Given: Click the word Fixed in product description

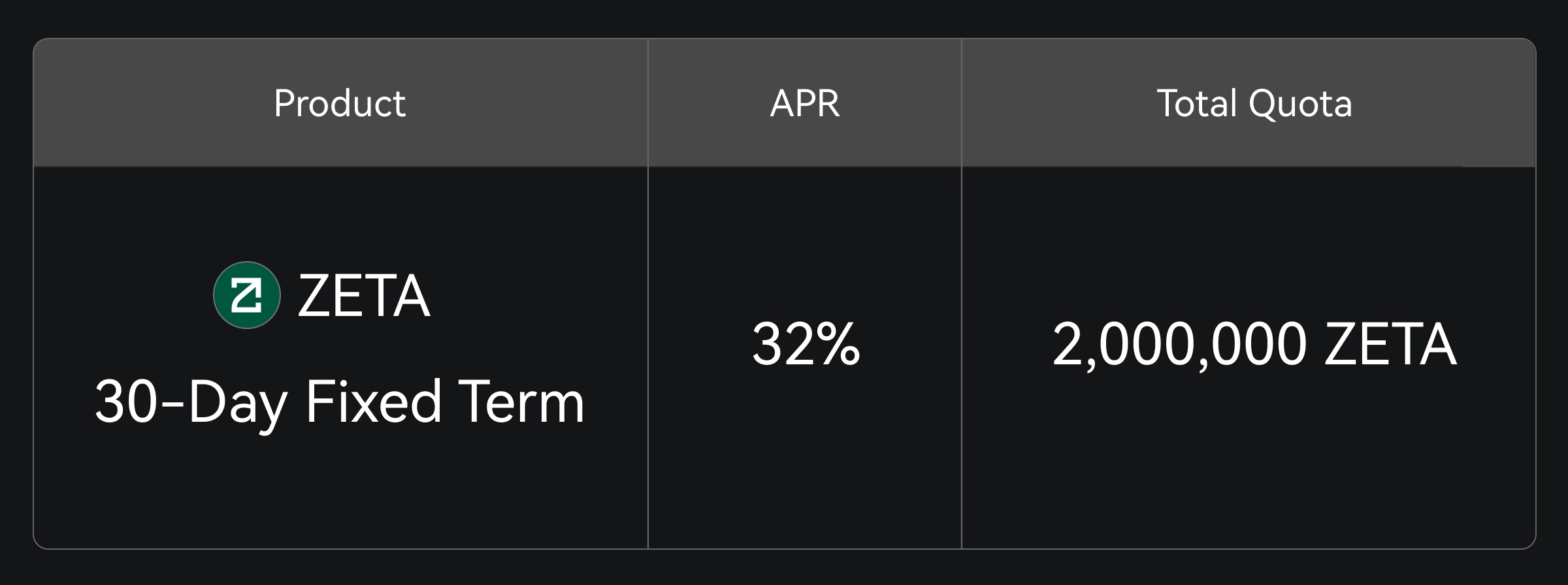Looking at the screenshot, I should [374, 402].
